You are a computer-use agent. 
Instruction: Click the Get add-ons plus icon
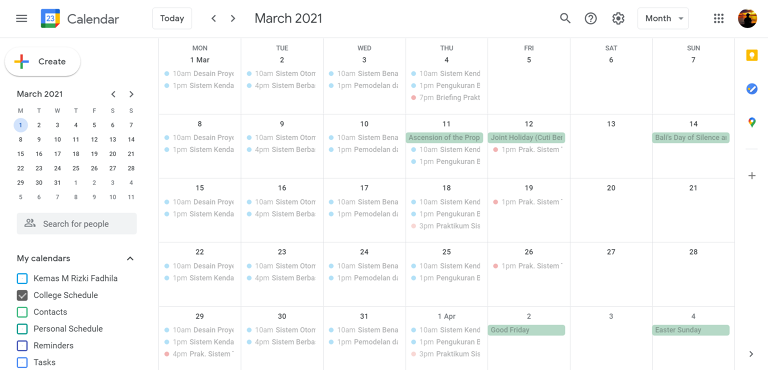(x=752, y=175)
